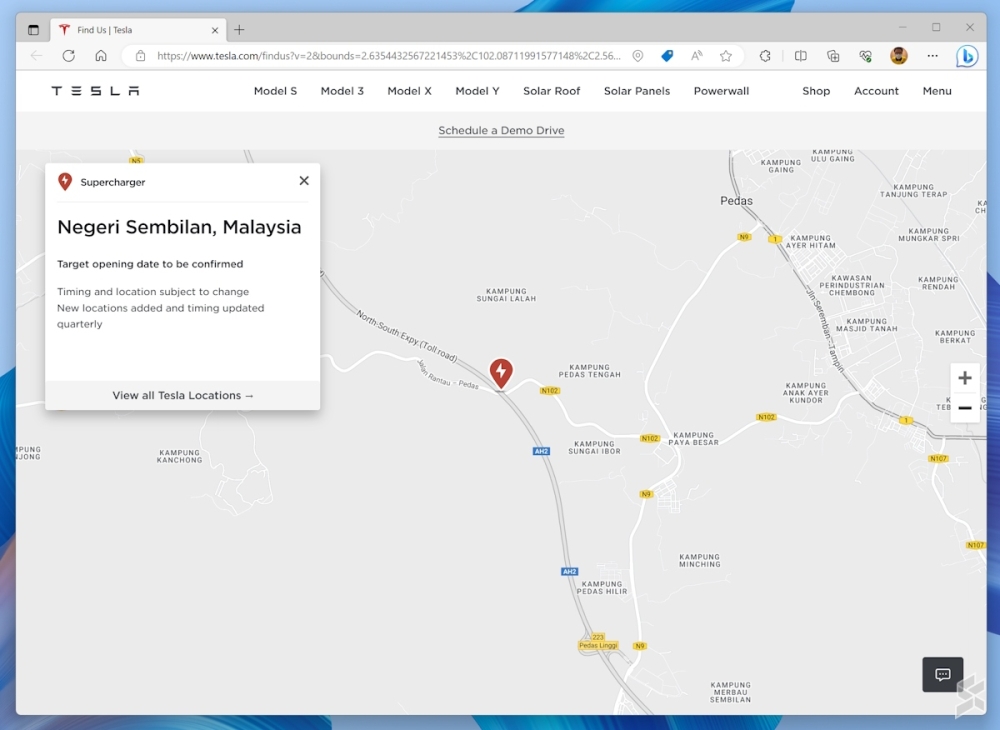Open Settings and more ellipsis
This screenshot has width=1000, height=730.
tap(932, 56)
